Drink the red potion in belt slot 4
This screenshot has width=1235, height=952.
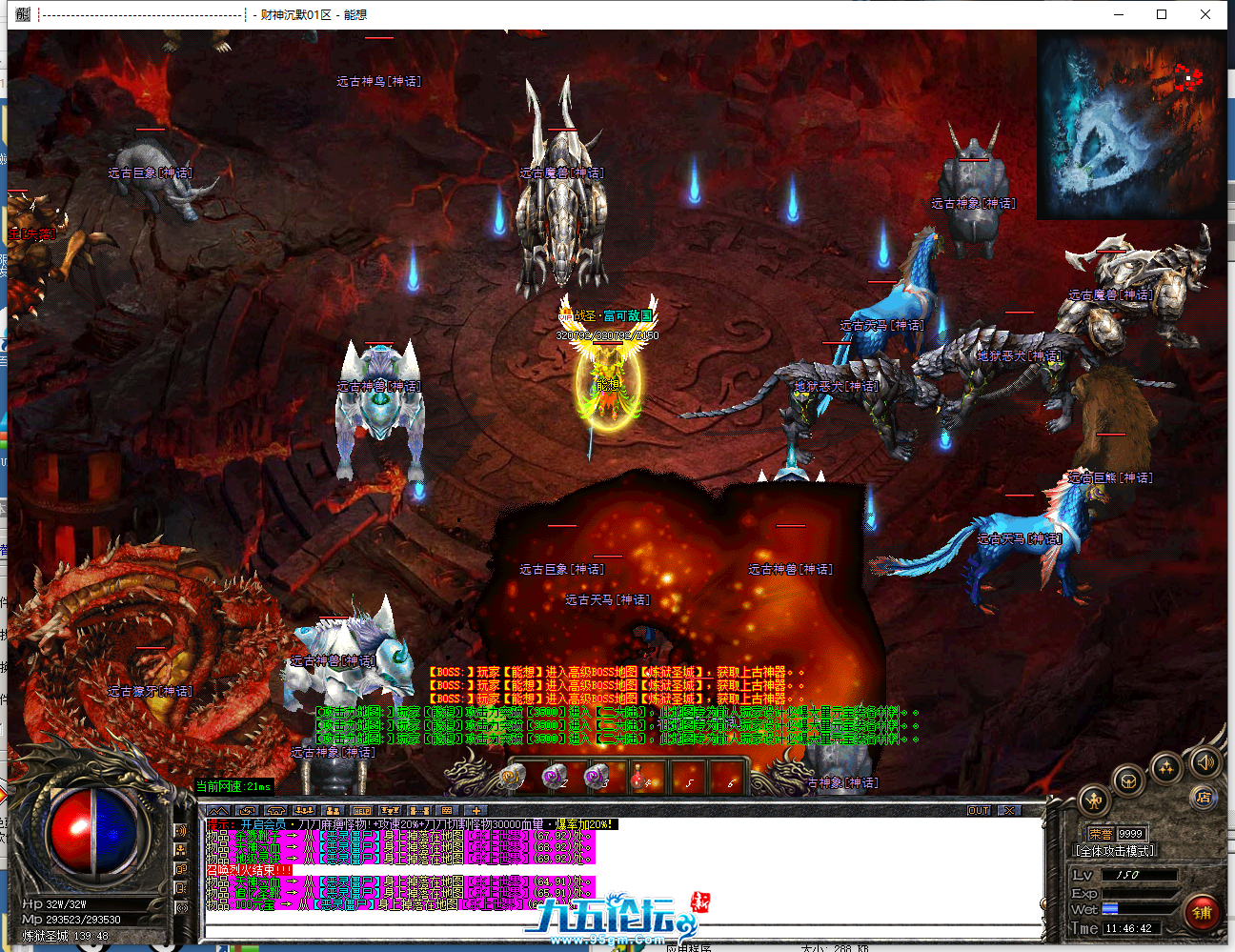click(x=639, y=777)
